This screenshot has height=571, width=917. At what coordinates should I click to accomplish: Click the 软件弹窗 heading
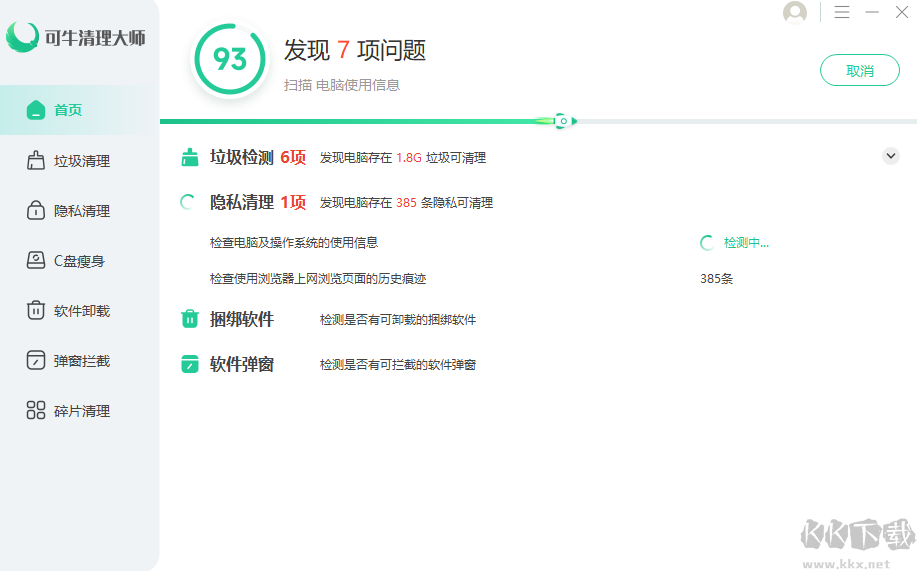242,364
